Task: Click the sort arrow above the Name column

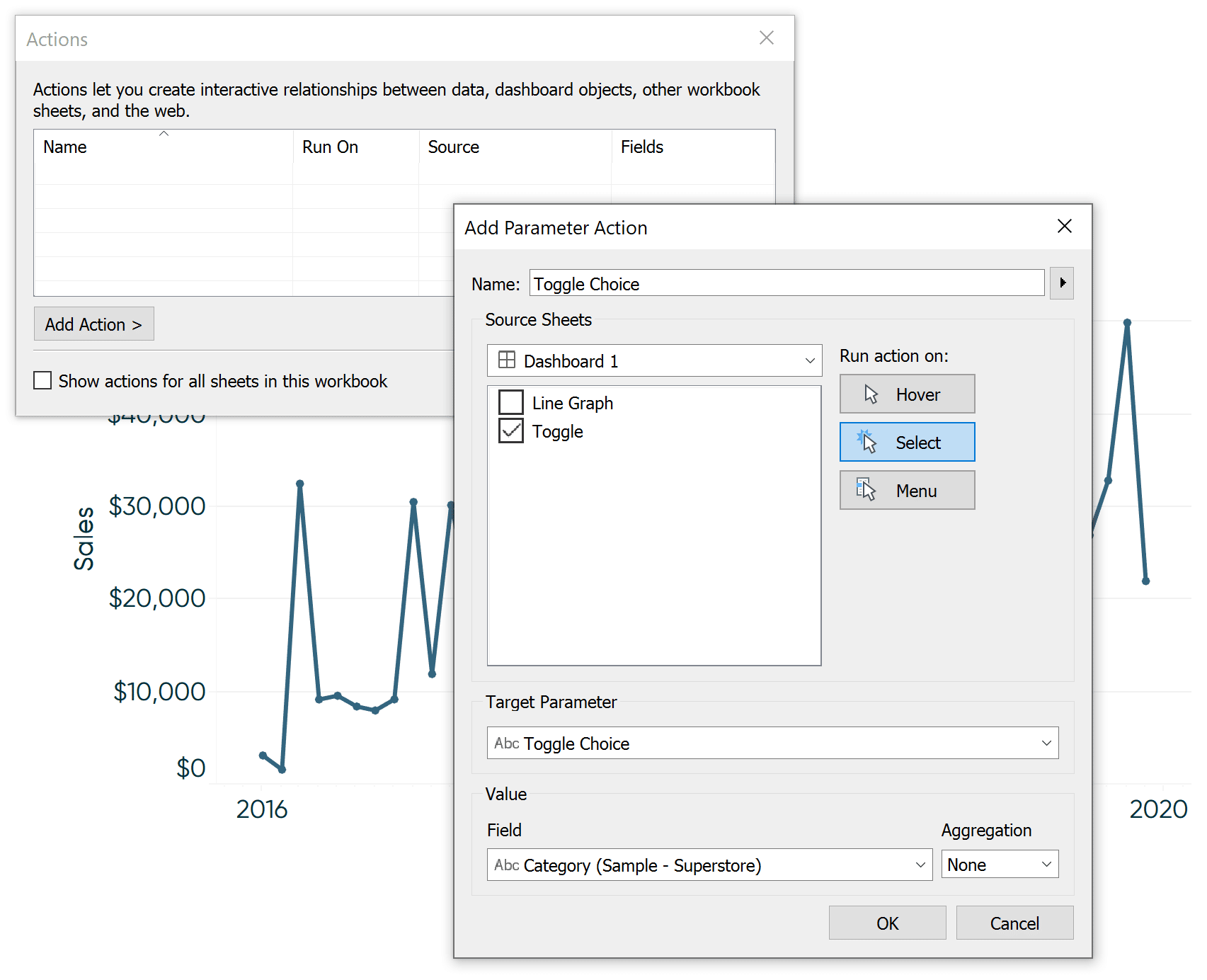Action: (164, 134)
